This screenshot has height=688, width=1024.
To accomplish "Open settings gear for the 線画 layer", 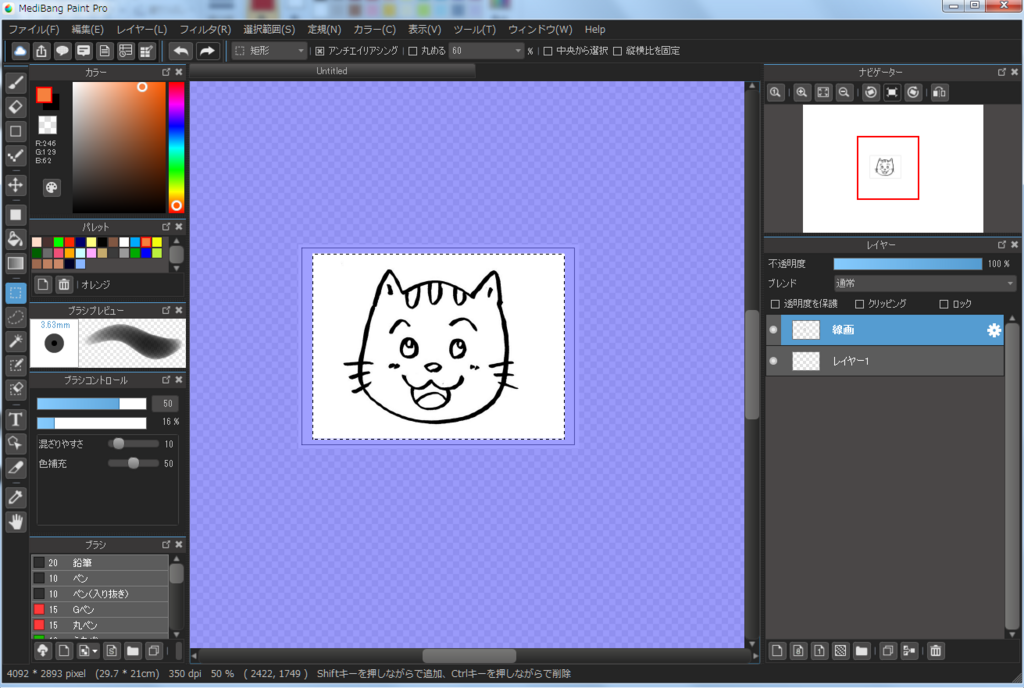I will coord(993,330).
